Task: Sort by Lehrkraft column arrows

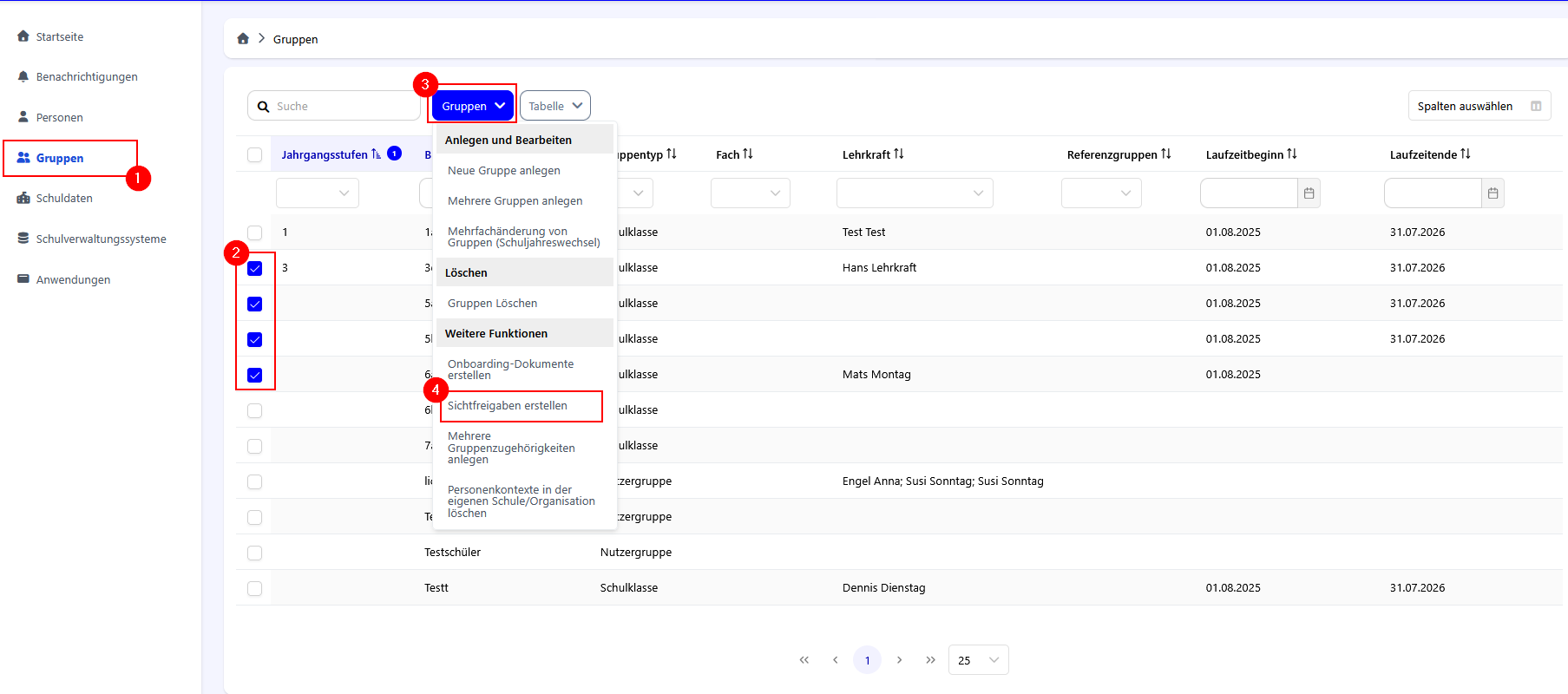Action: pyautogui.click(x=899, y=154)
